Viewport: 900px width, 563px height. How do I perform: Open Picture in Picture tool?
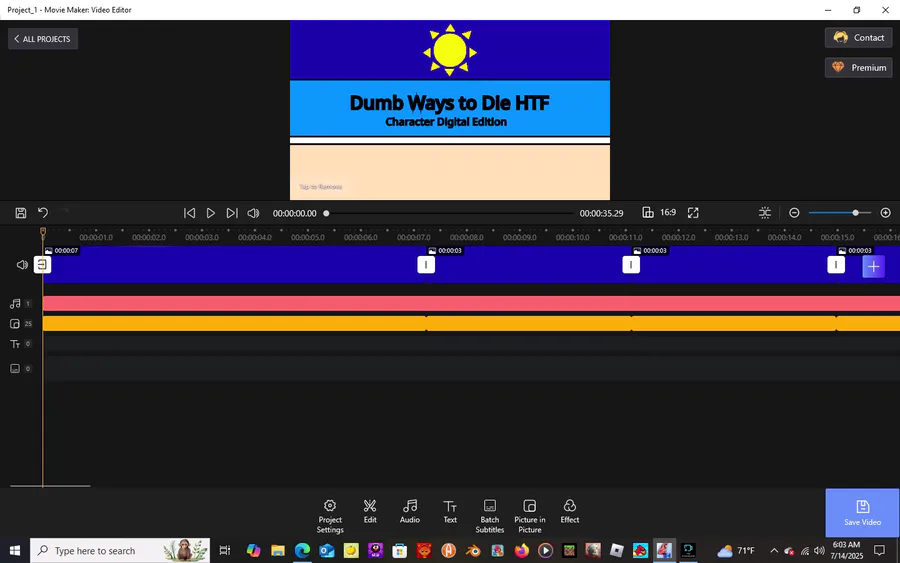point(529,517)
